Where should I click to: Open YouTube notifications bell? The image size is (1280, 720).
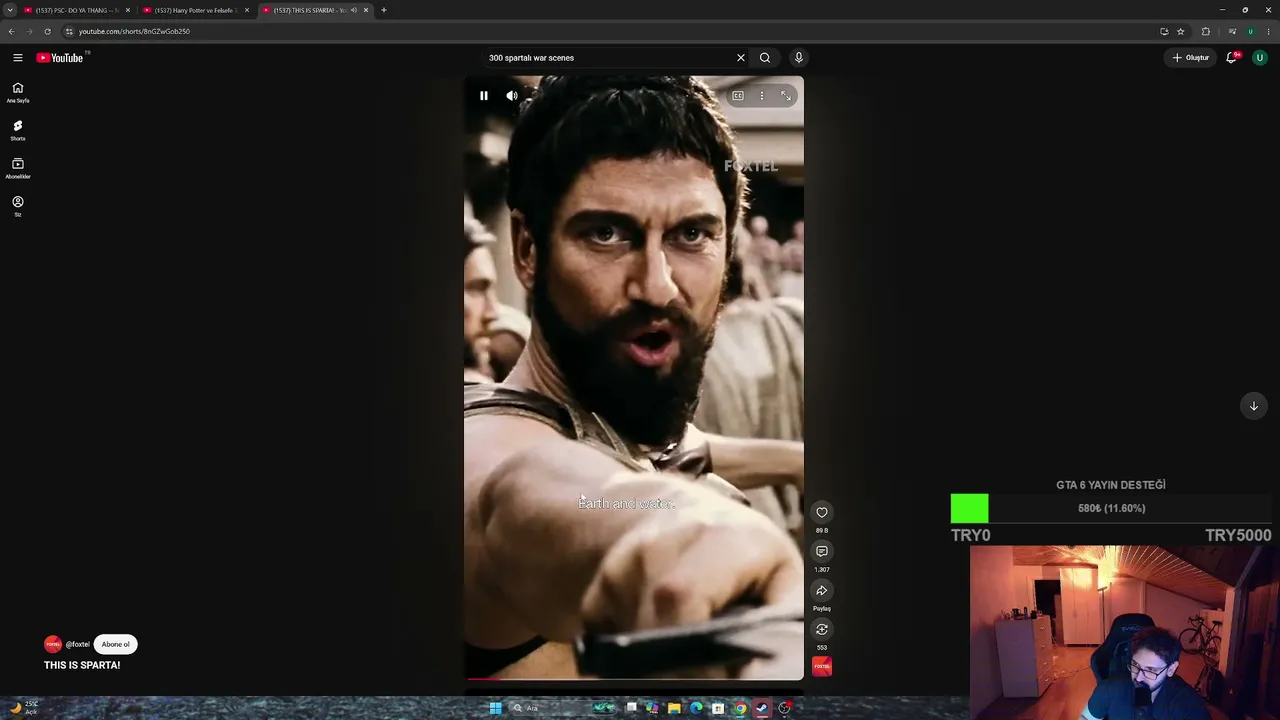click(1232, 58)
